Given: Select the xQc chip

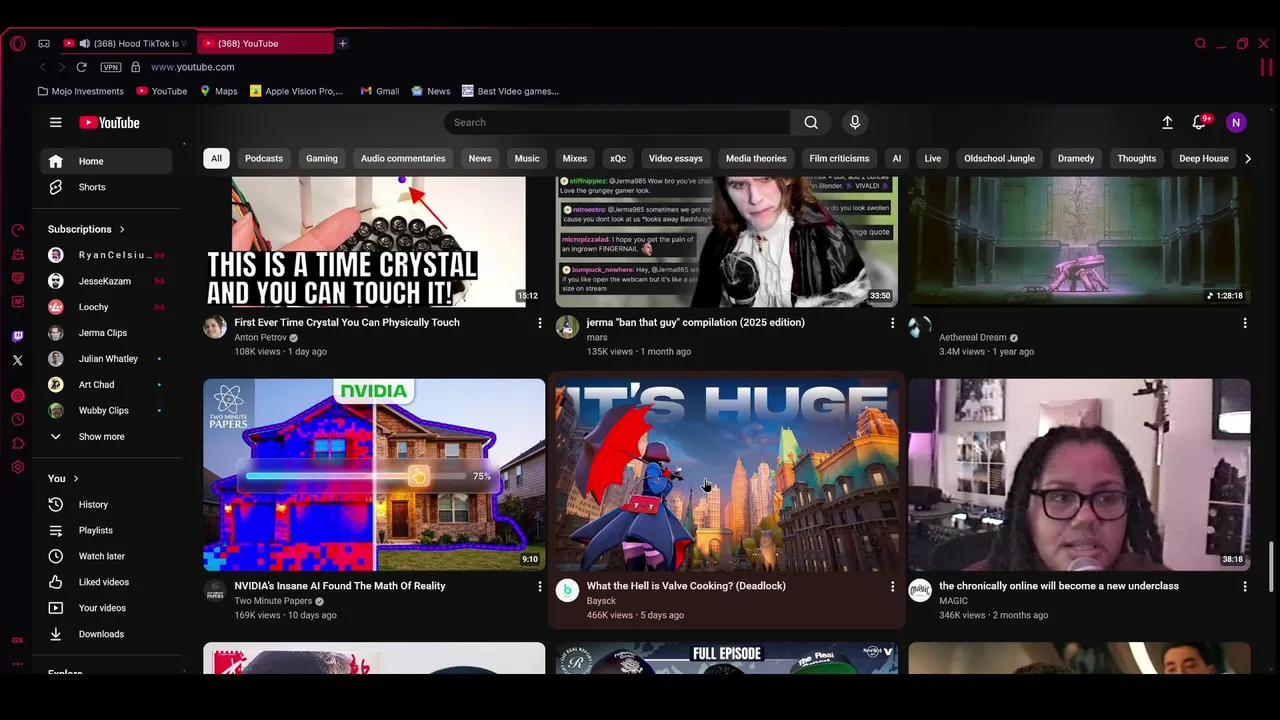Looking at the screenshot, I should 618,158.
